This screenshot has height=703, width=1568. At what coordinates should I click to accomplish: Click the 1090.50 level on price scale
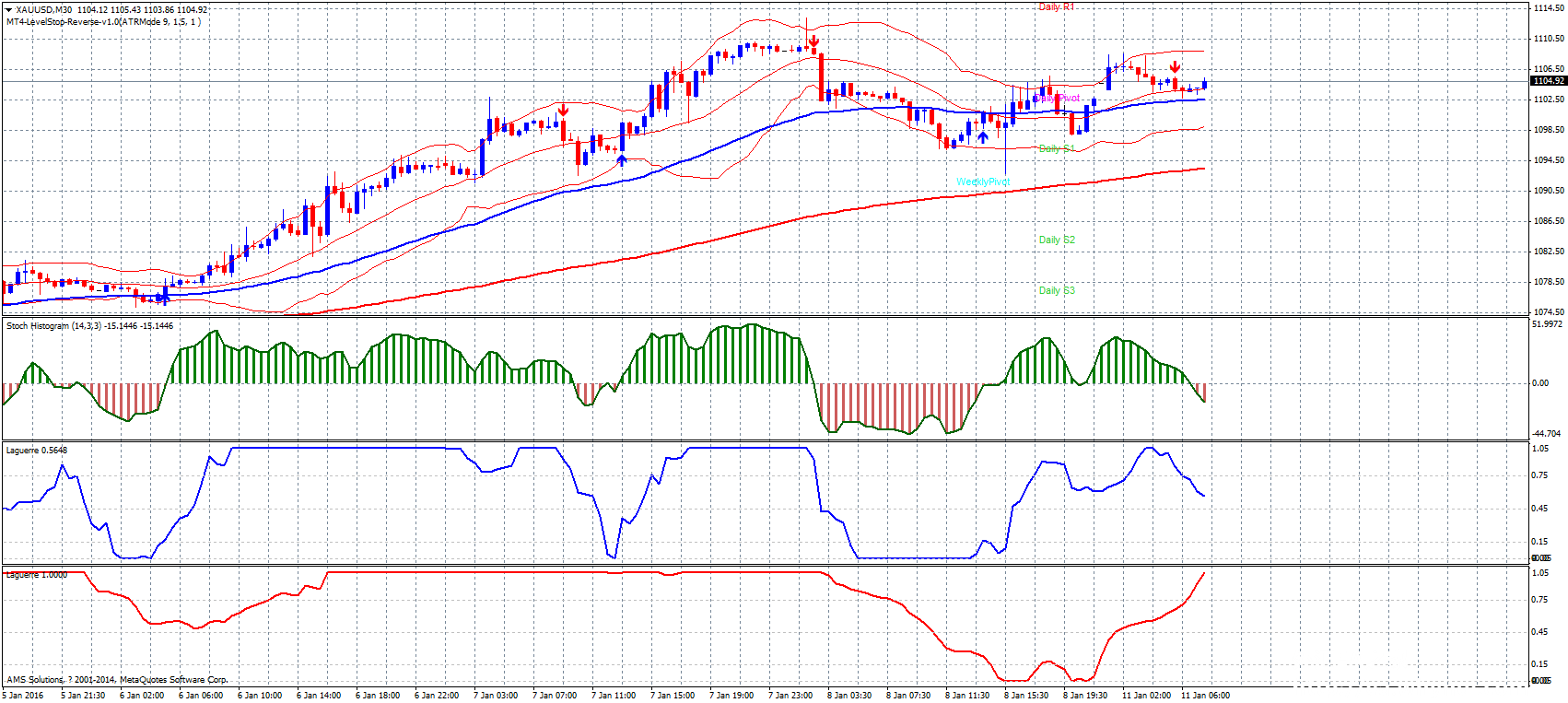1548,191
